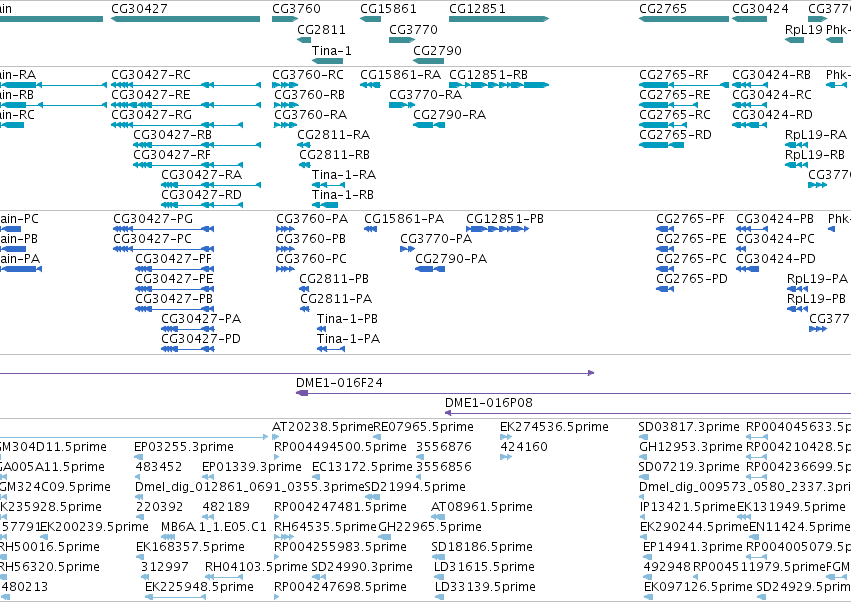Open the Tina-1-RA transcript label
The image size is (851, 602).
[344, 175]
